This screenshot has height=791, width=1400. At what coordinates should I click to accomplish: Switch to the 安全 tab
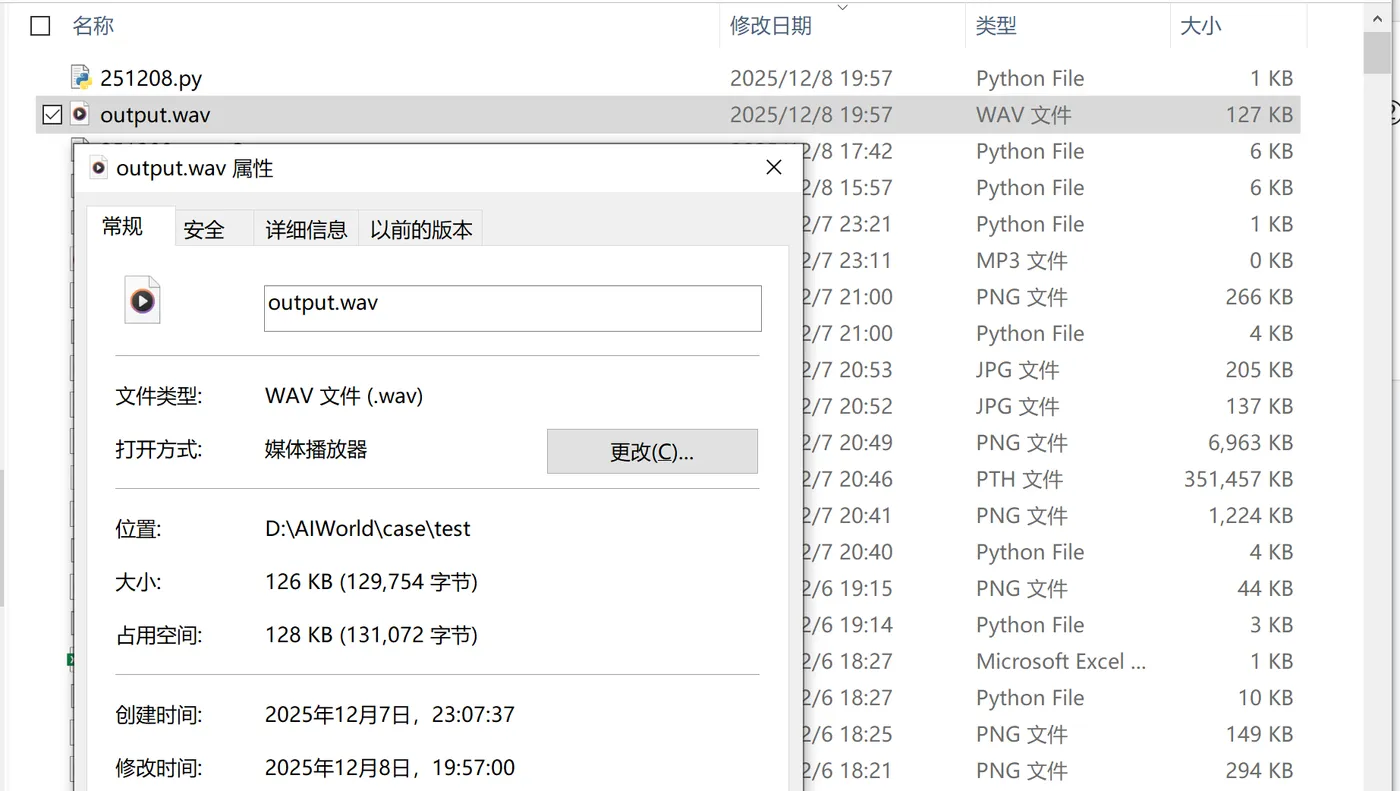tap(204, 228)
